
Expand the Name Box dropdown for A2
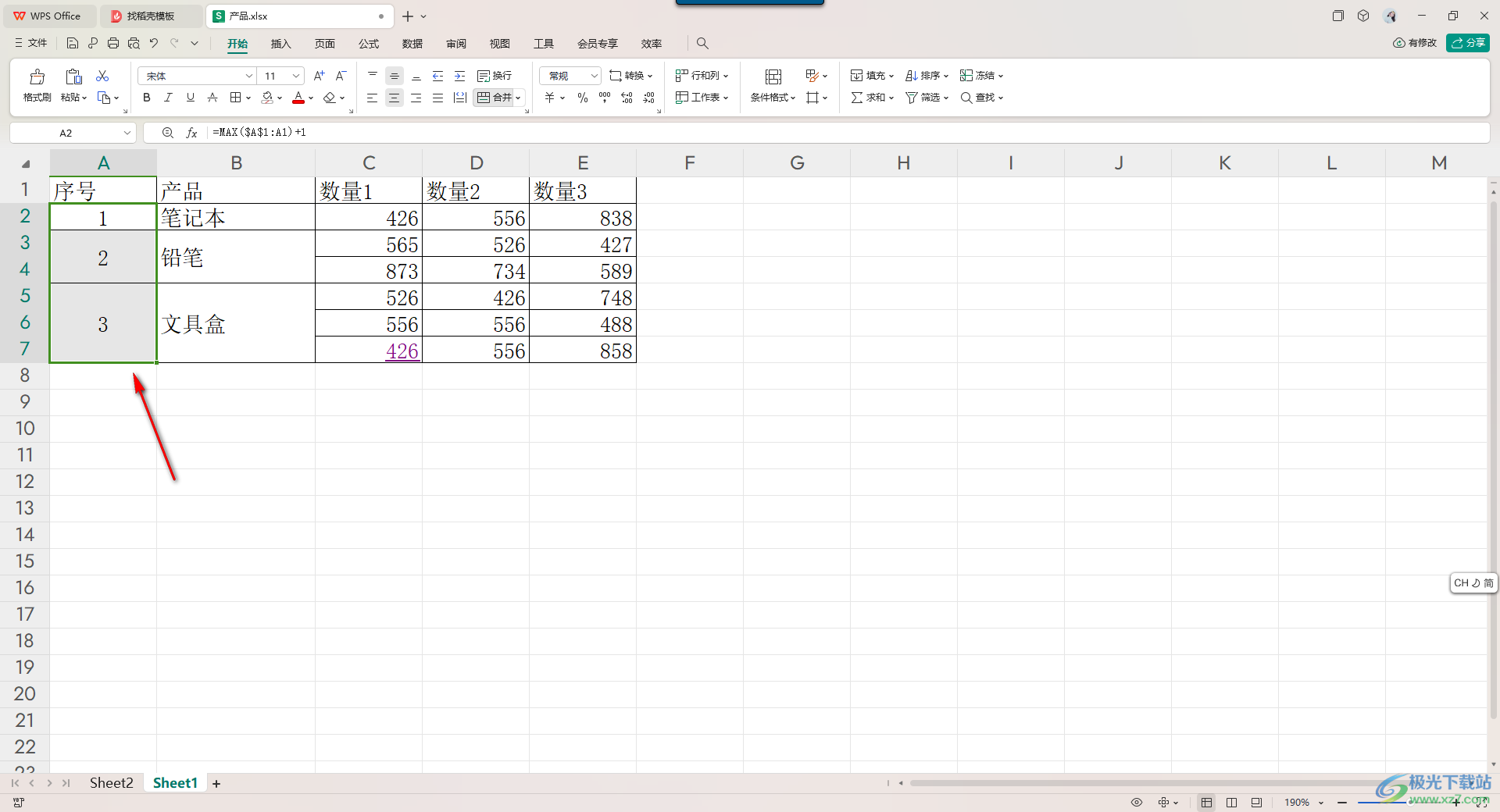(127, 133)
